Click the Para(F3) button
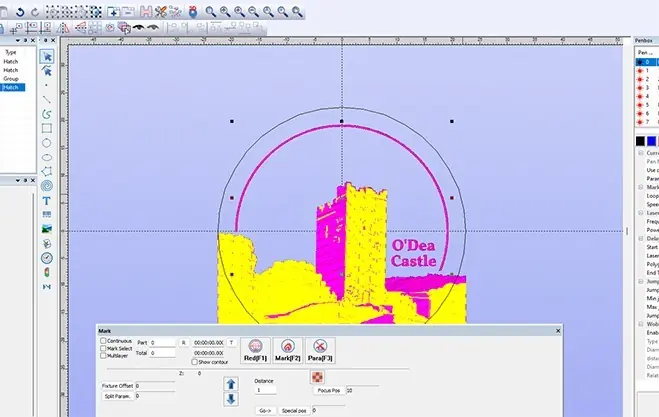 click(320, 350)
